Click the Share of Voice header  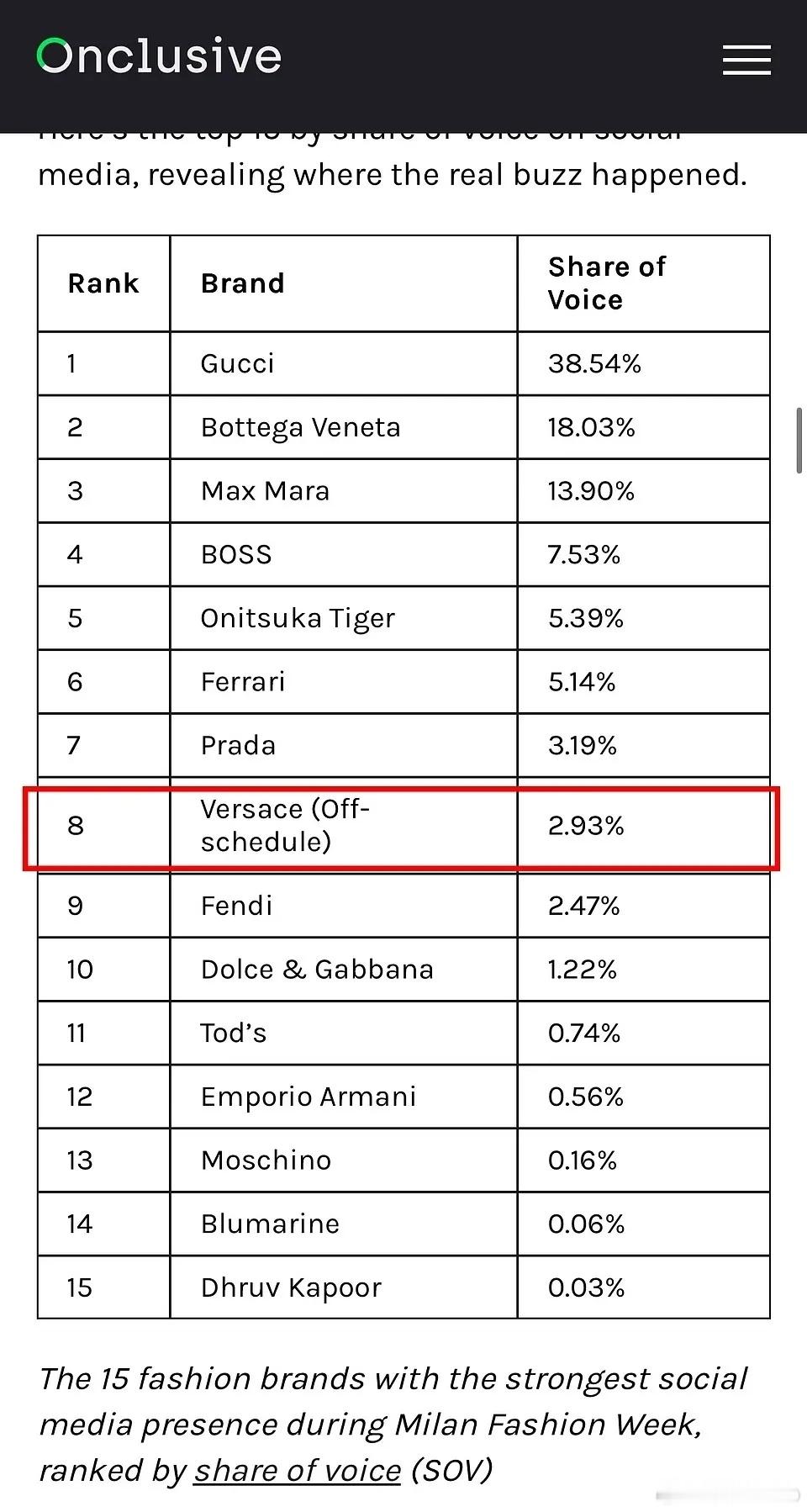click(x=606, y=283)
